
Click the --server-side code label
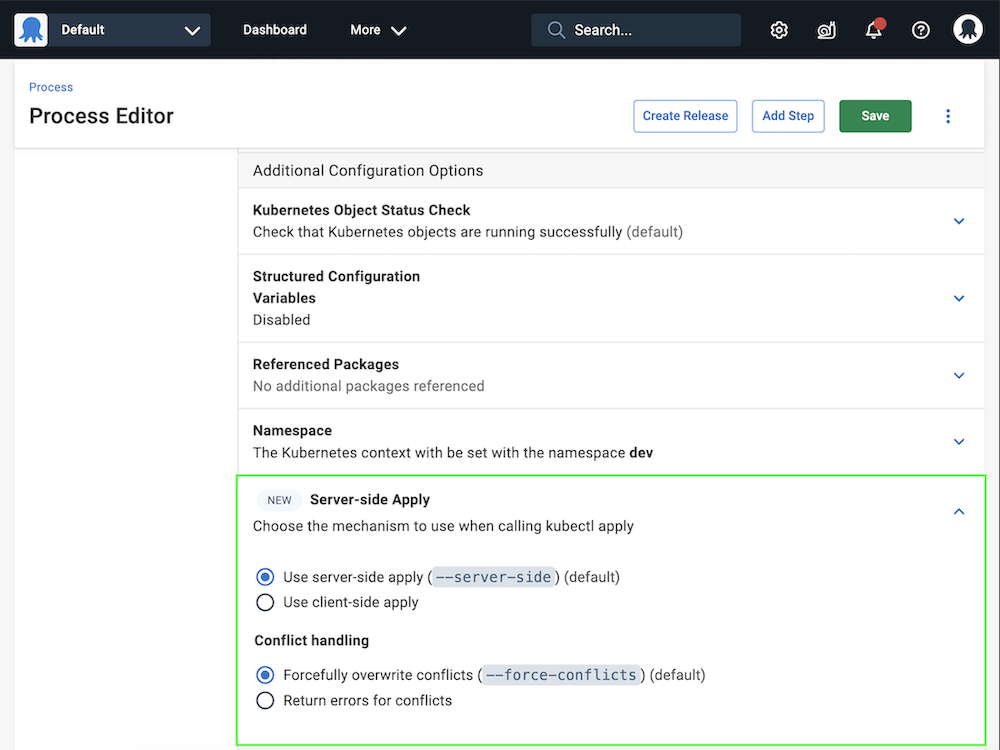pos(493,577)
